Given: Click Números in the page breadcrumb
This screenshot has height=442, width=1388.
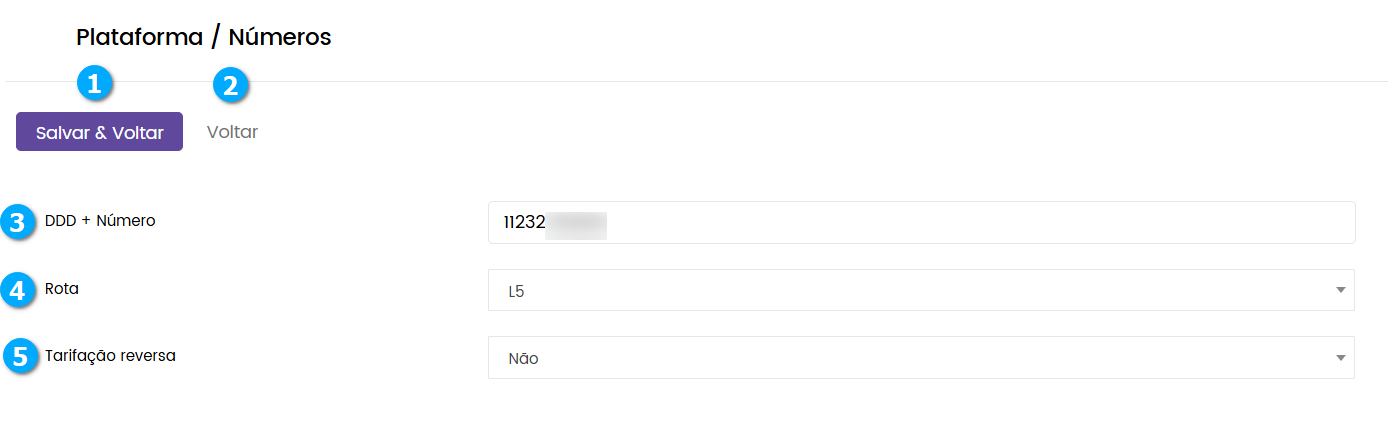Looking at the screenshot, I should (280, 38).
